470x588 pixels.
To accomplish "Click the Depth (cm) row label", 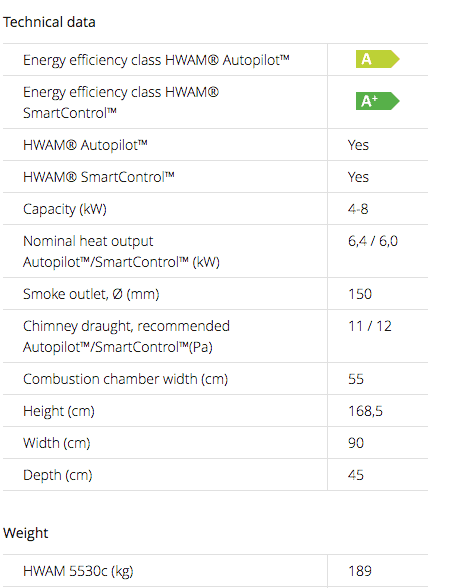I will [x=58, y=475].
